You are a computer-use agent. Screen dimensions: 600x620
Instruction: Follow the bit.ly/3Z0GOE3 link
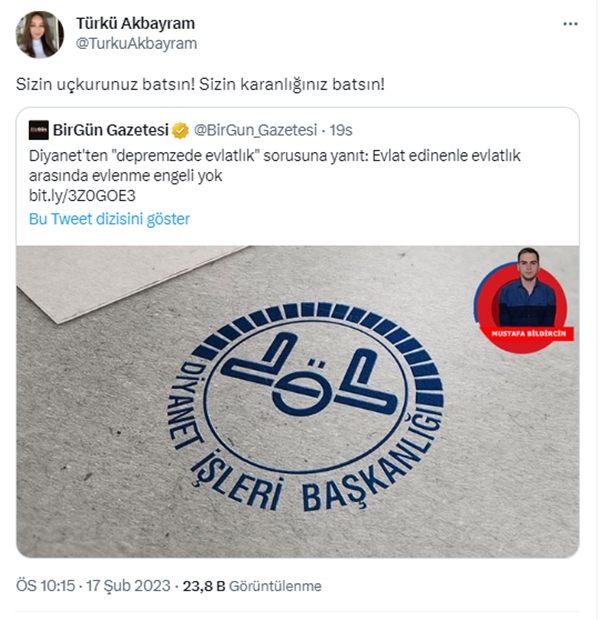(x=82, y=196)
